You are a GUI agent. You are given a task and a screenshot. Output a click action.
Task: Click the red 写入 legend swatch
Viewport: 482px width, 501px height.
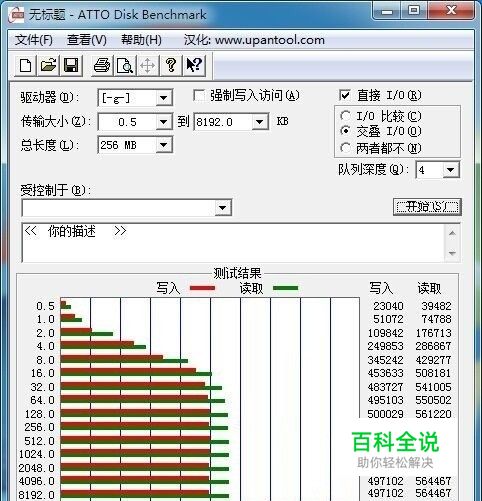coord(202,288)
